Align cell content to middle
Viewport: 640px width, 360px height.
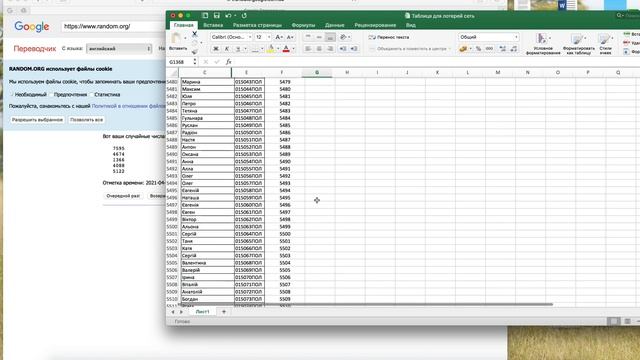(x=319, y=37)
